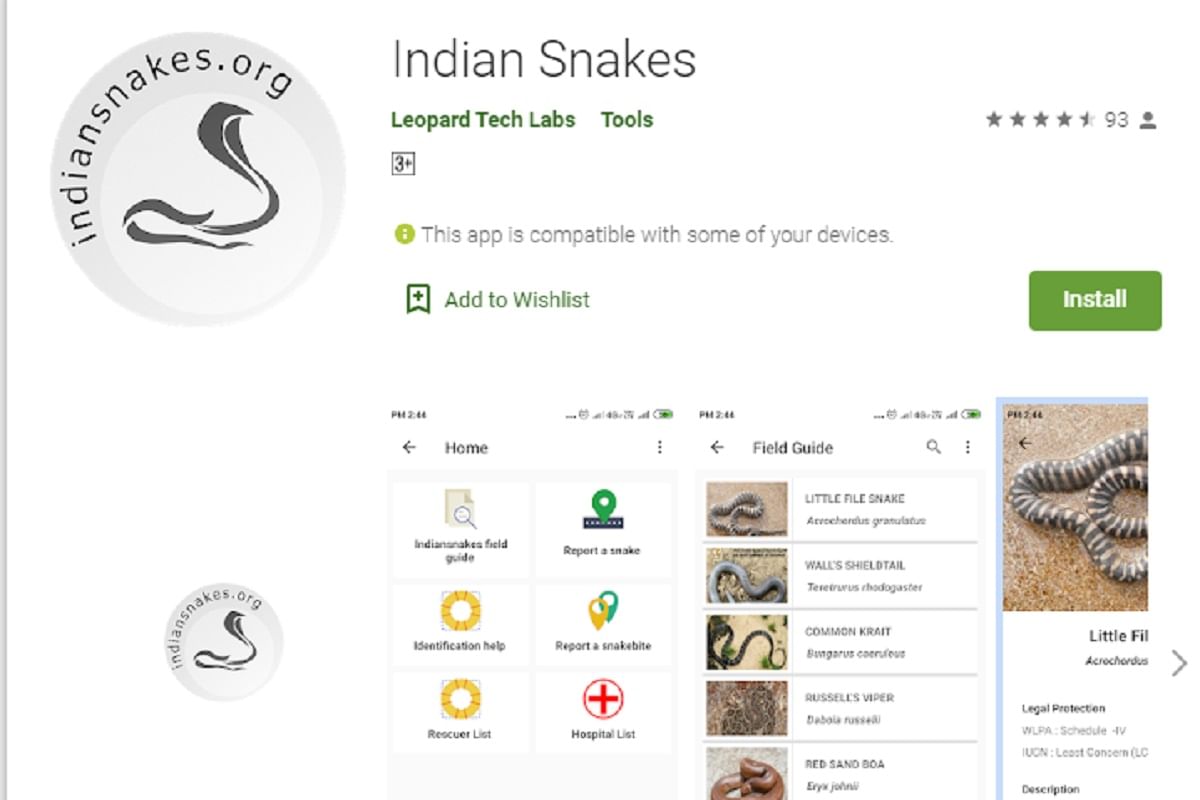This screenshot has width=1200, height=800.
Task: Select the Report a snake map icon
Action: 603,509
